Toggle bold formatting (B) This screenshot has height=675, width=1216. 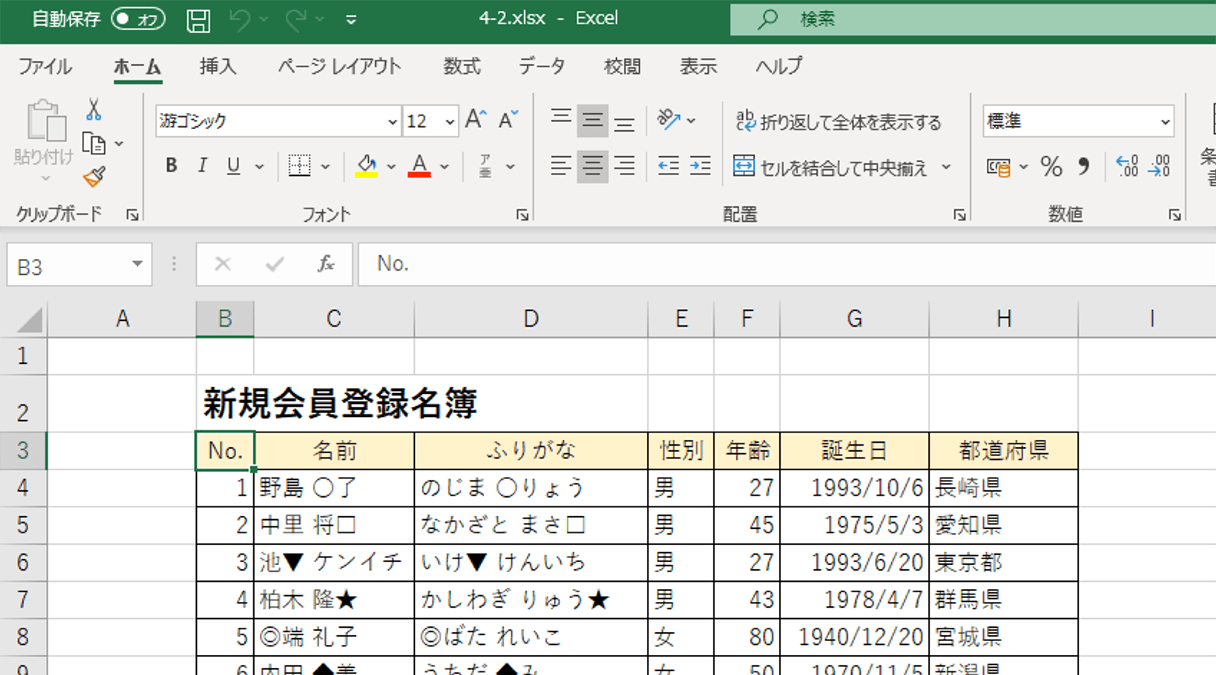171,166
